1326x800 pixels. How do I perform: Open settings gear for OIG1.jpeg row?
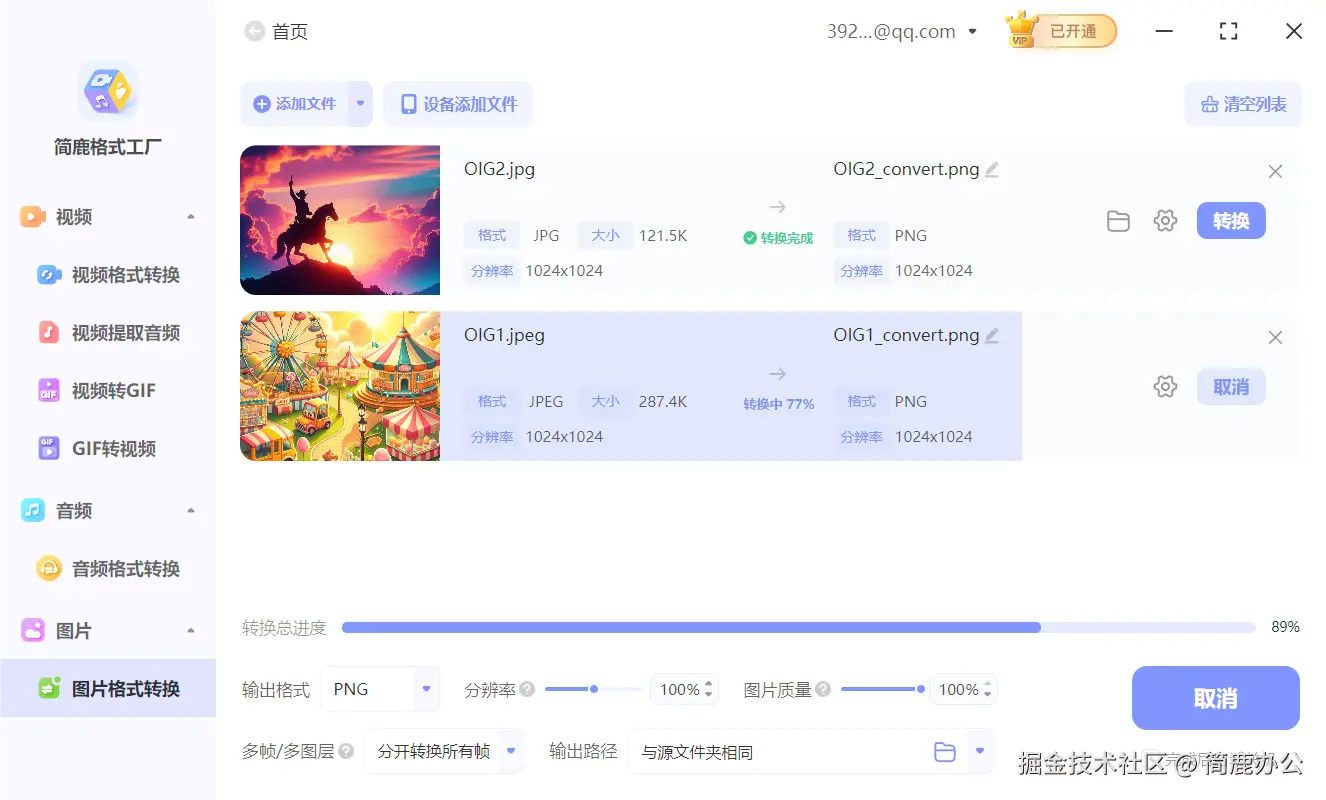1165,387
